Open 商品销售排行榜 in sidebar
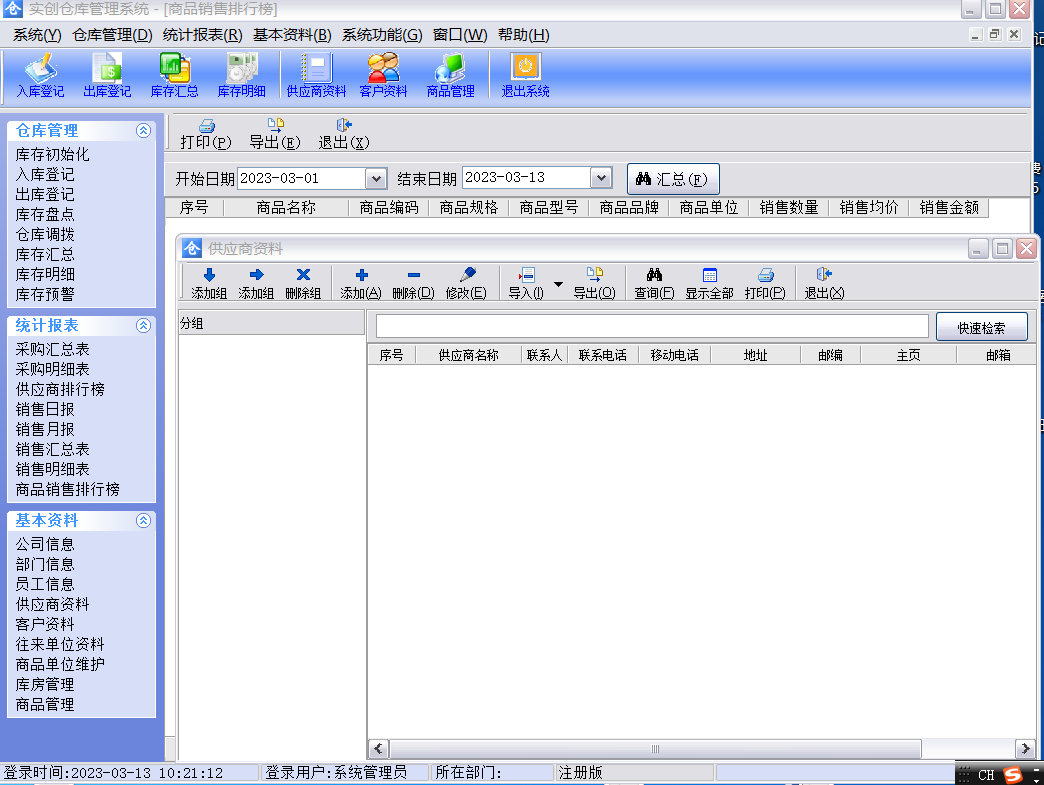Image resolution: width=1044 pixels, height=785 pixels. coord(67,489)
